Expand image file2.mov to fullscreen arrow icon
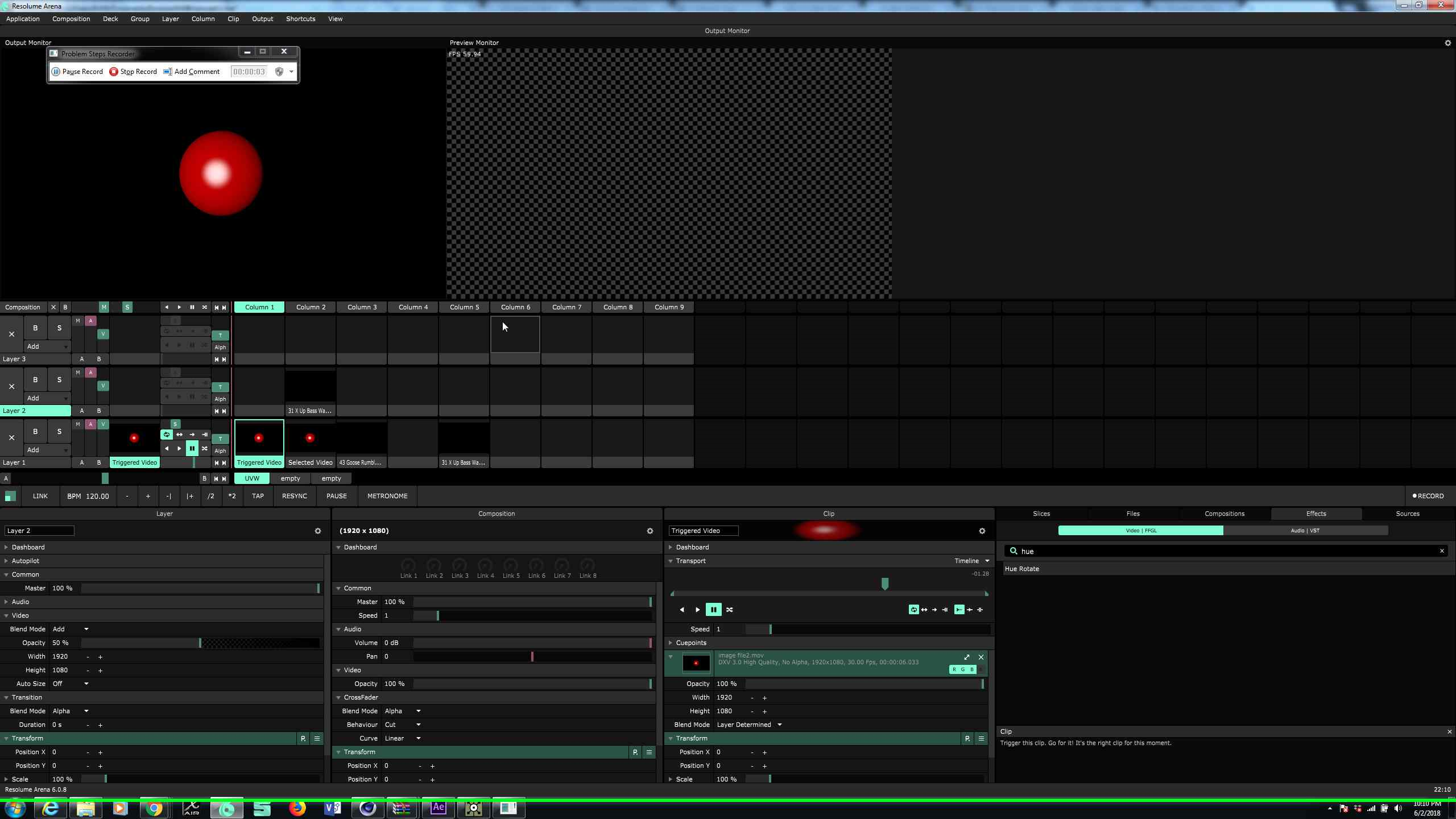Viewport: 1456px width, 819px height. coord(967,657)
